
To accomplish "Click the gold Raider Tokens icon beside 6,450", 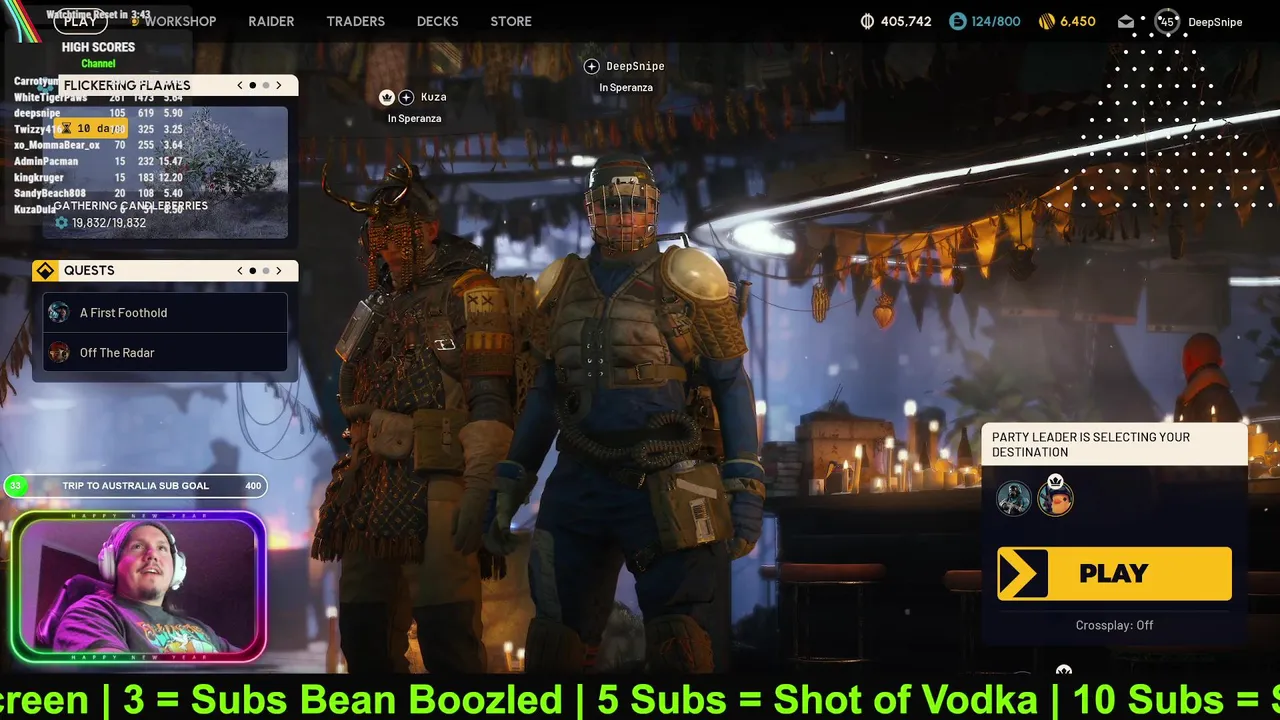I will pos(1047,21).
